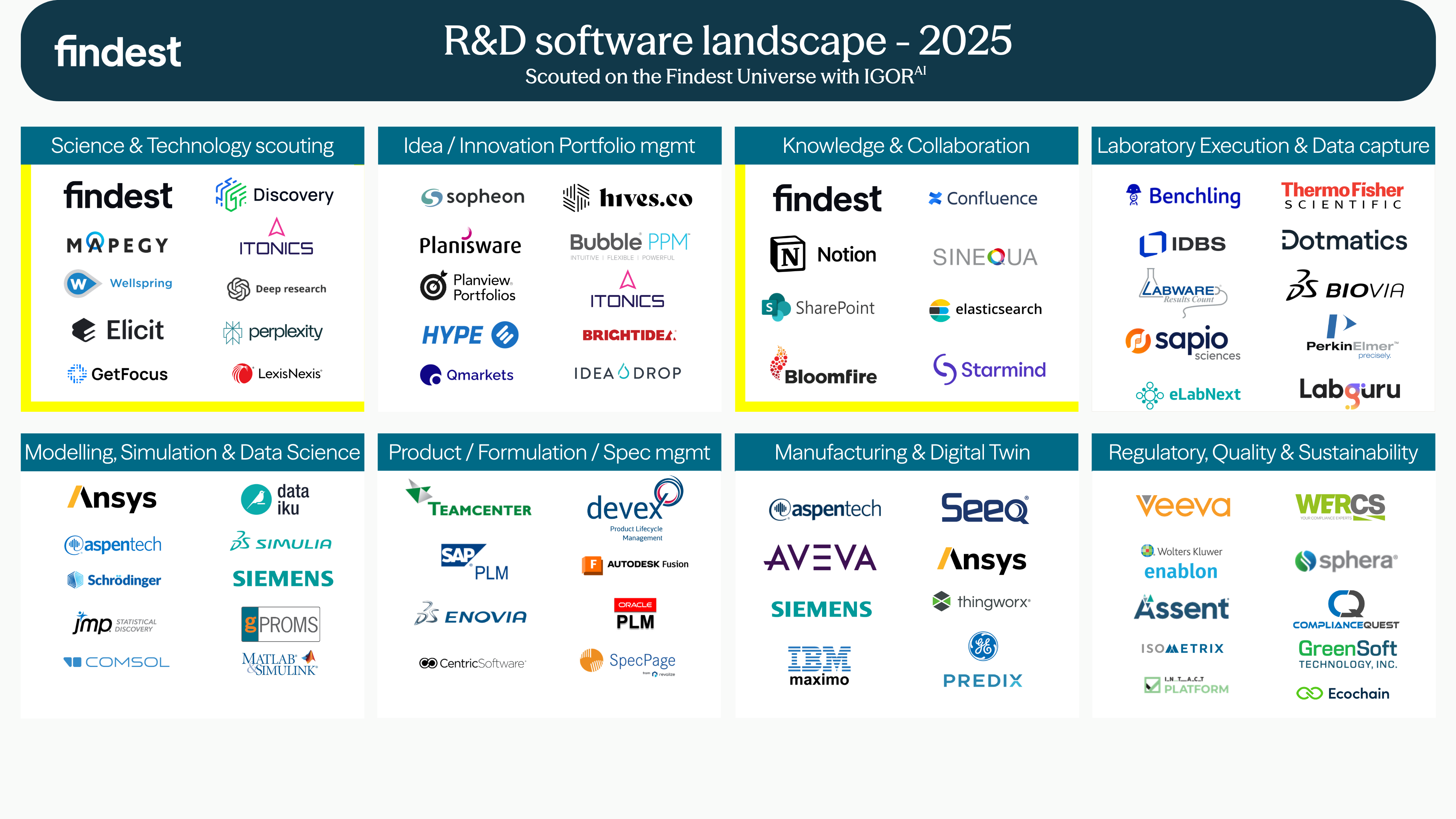1456x819 pixels.
Task: Click the ComplianceQuest logo
Action: tap(1346, 609)
